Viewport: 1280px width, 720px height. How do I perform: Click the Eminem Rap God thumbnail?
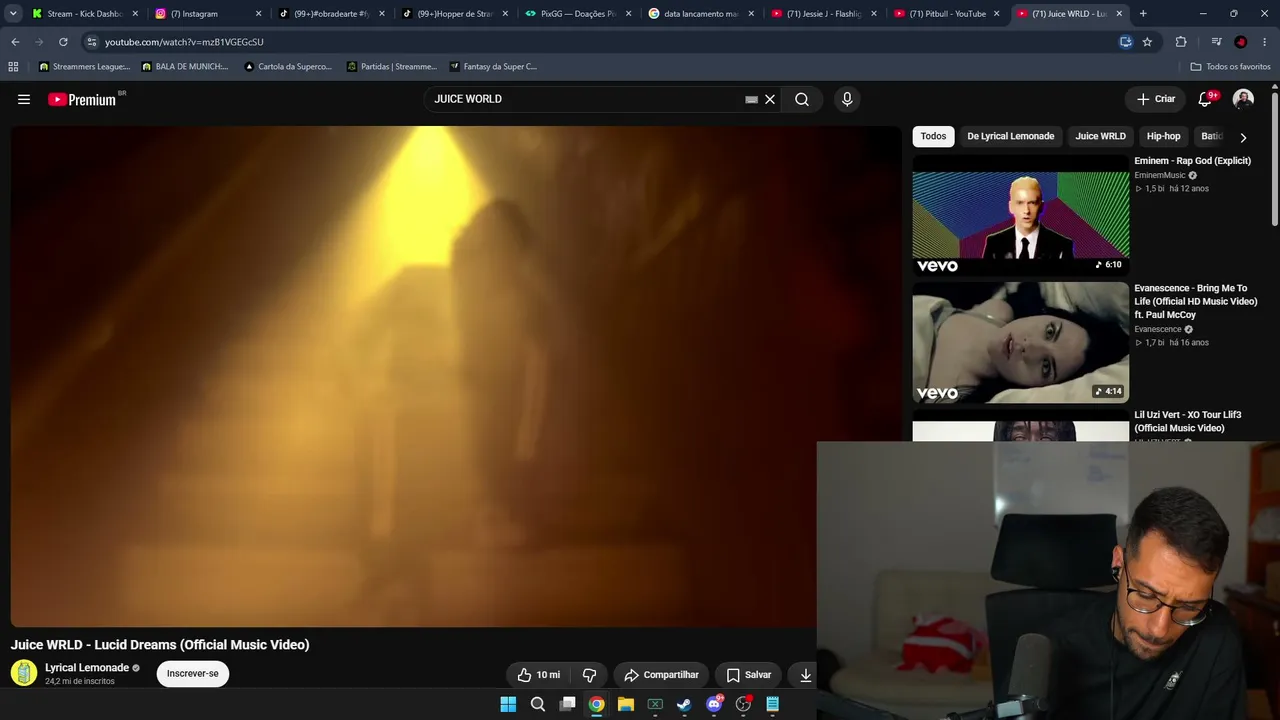[1020, 215]
